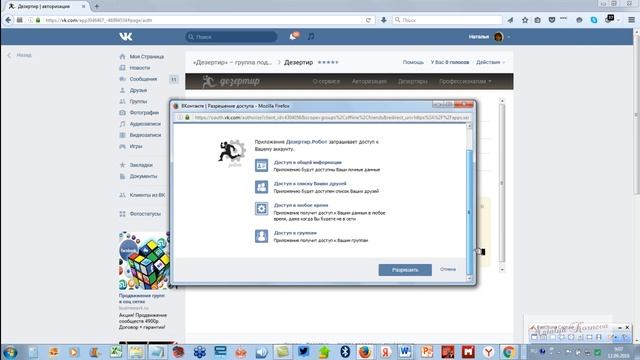Screen dimensions: 640x360
Task: Click Отмена in permission dialog
Action: [x=448, y=269]
